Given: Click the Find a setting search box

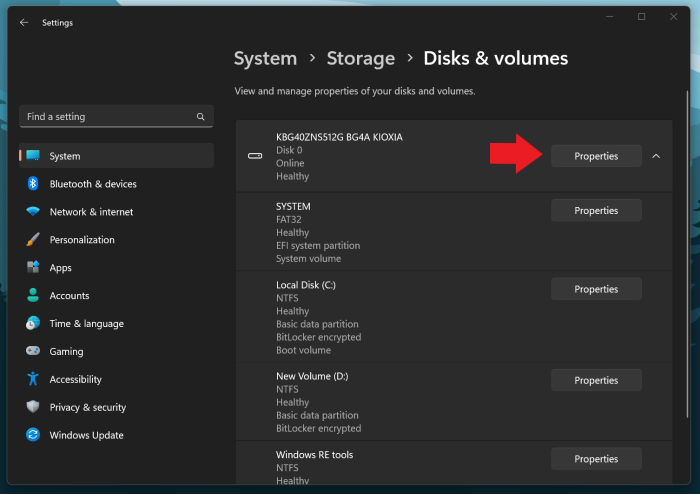Looking at the screenshot, I should [x=116, y=116].
